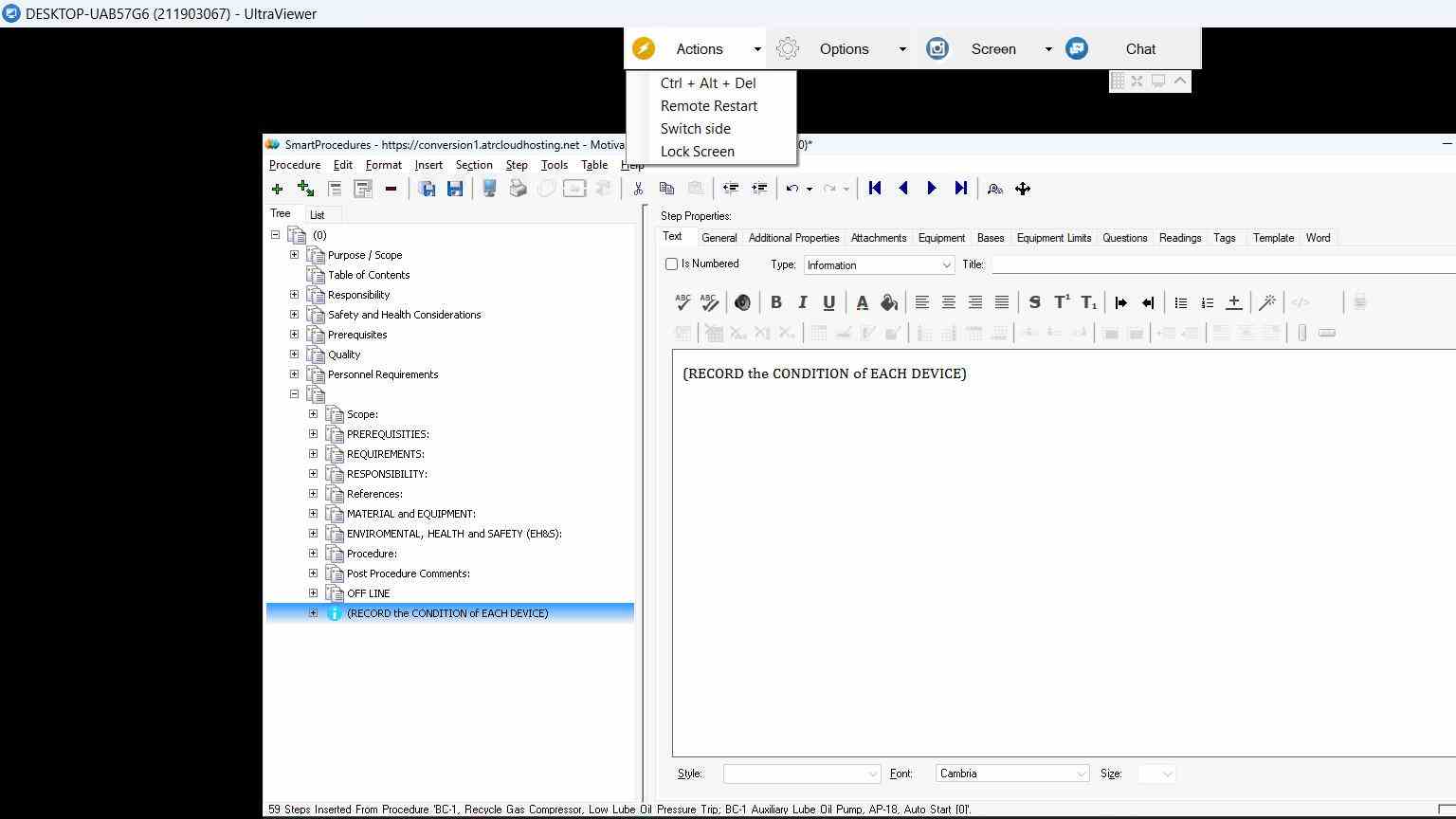Click the Bold formatting icon
The height and width of the screenshot is (819, 1456).
[x=775, y=302]
